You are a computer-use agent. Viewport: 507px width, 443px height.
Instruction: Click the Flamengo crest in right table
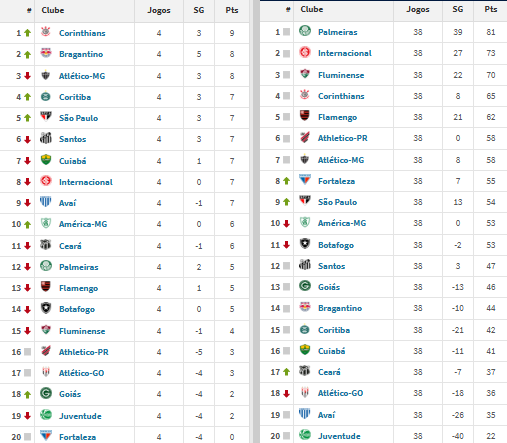pyautogui.click(x=305, y=116)
